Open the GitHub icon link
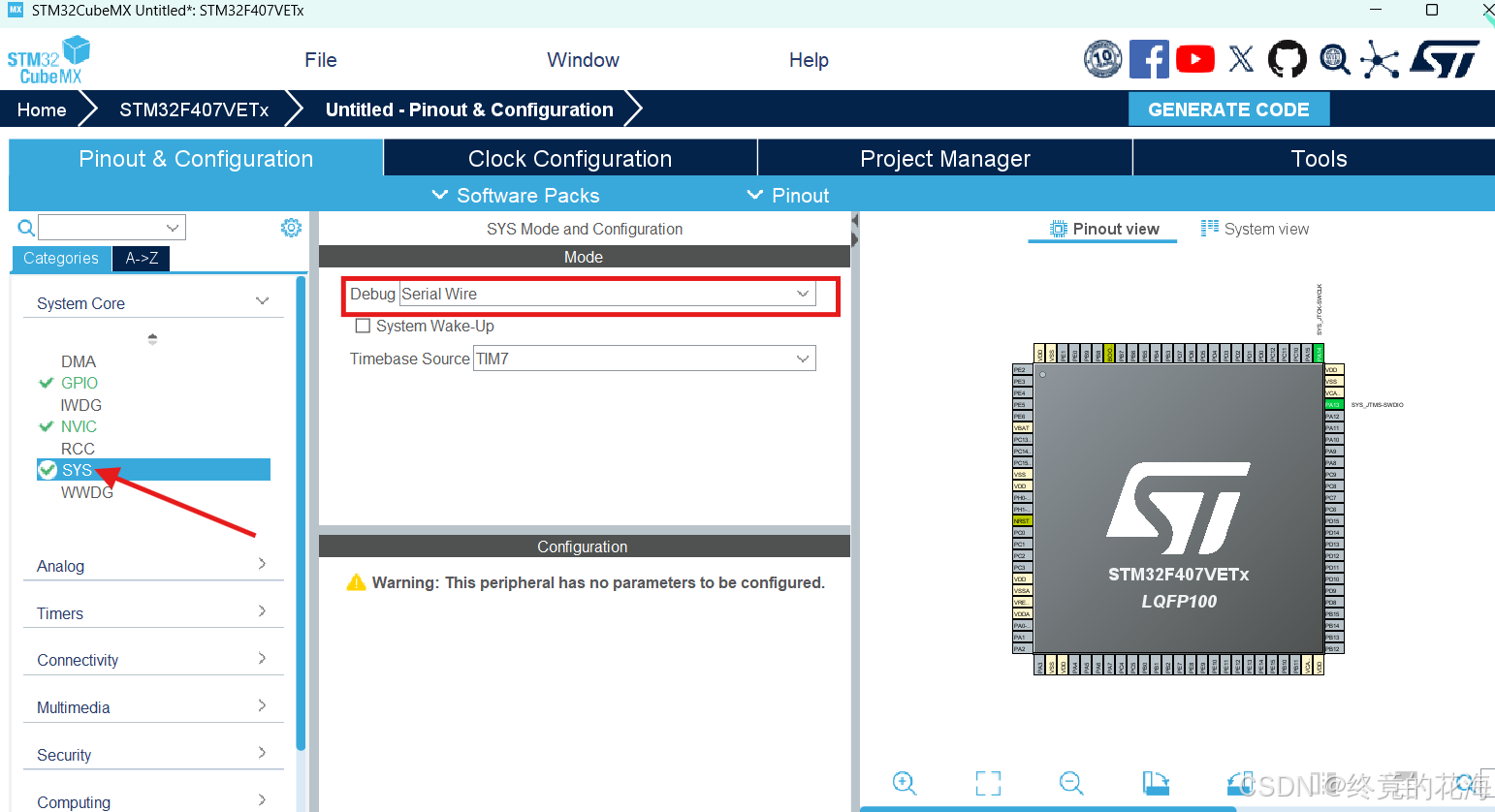Screen dimensions: 1495x812 coord(1288,59)
